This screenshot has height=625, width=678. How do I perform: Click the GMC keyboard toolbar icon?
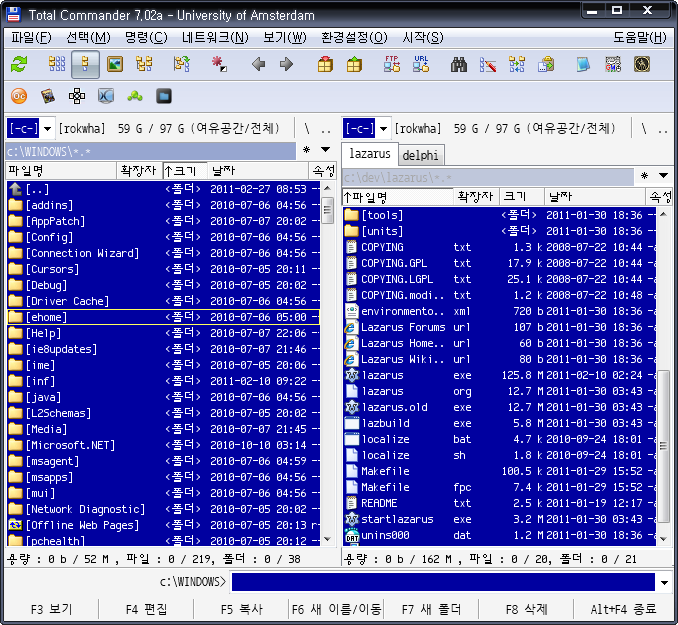(613, 64)
